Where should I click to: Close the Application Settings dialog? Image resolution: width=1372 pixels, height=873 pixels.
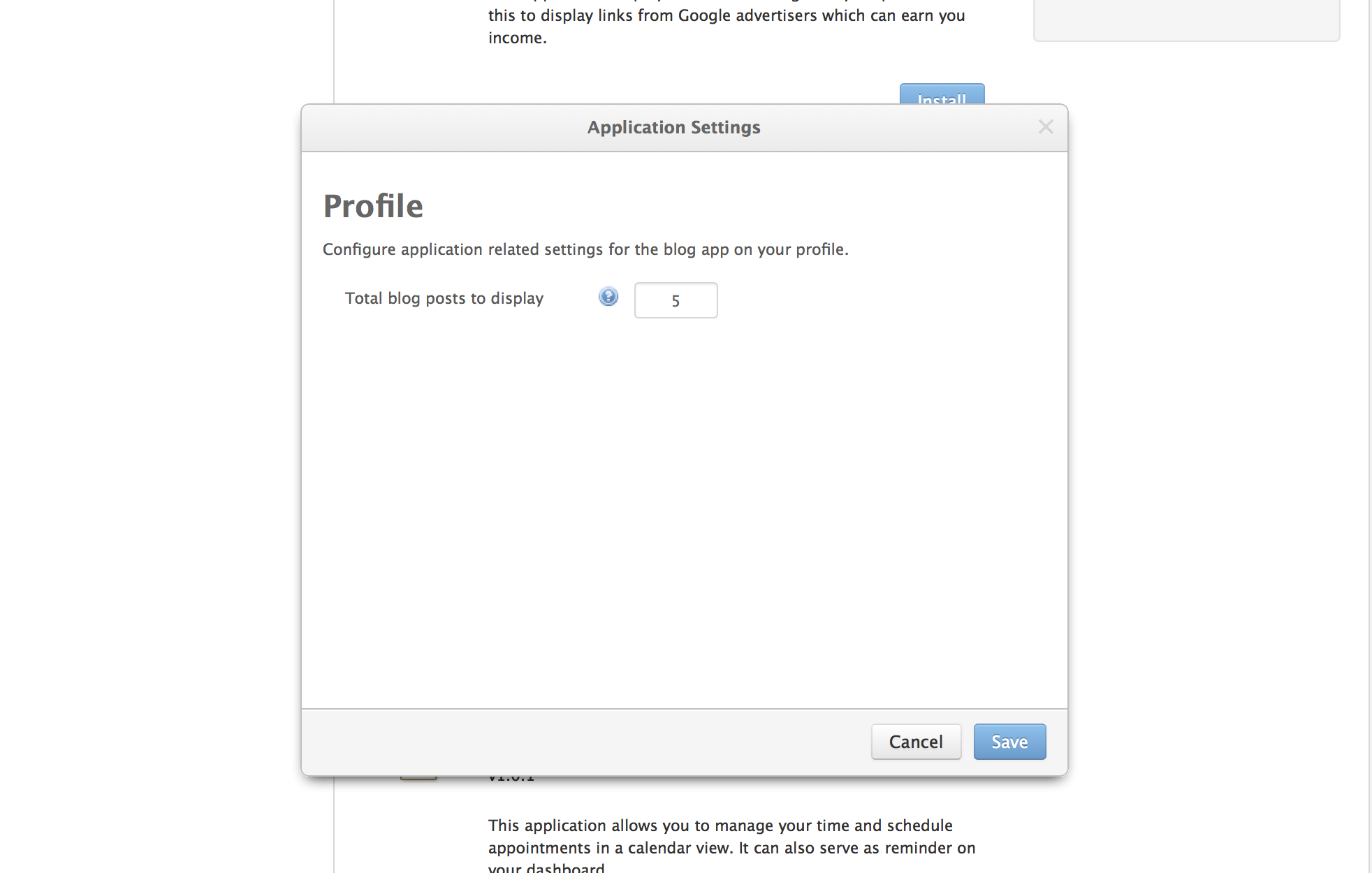pos(1045,127)
